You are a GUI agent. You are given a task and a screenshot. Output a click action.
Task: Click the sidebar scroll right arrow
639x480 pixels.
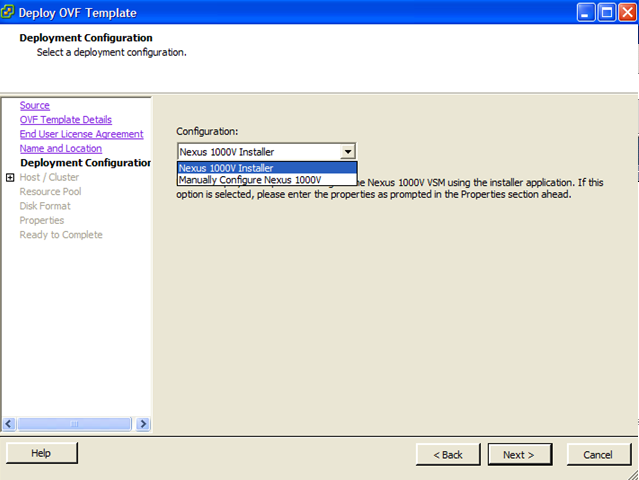click(x=143, y=424)
